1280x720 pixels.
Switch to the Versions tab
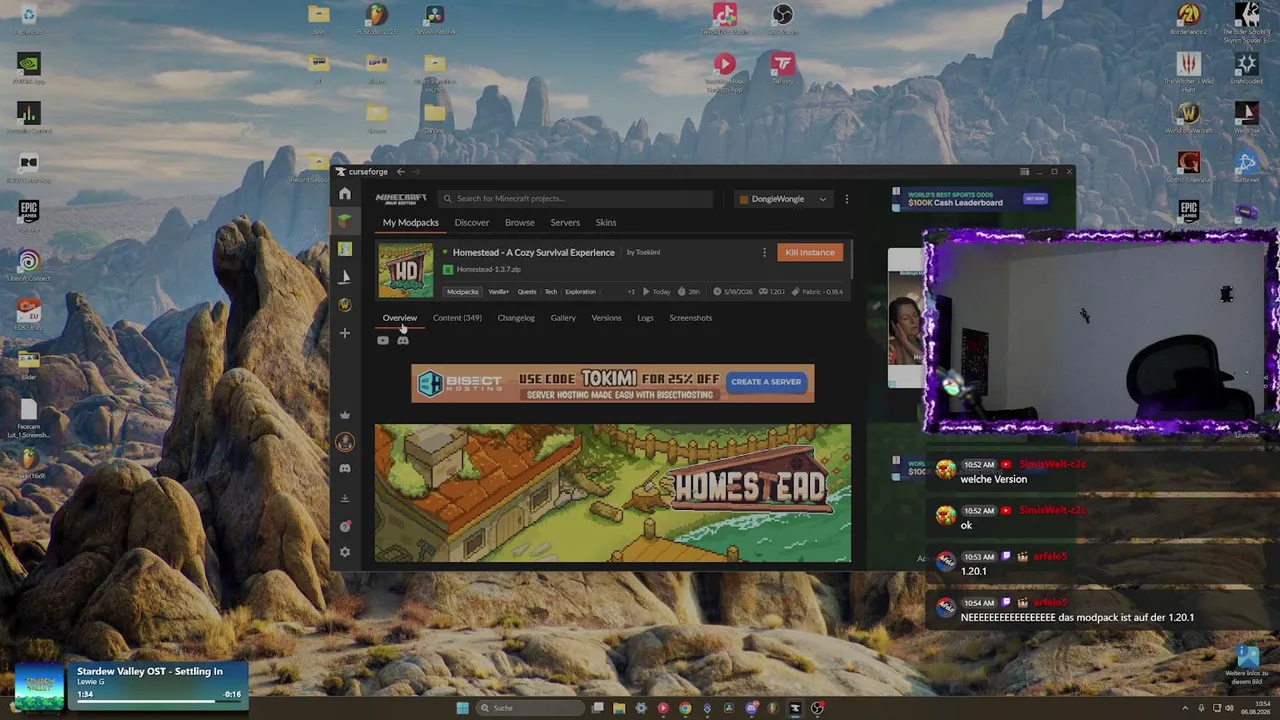tap(606, 318)
